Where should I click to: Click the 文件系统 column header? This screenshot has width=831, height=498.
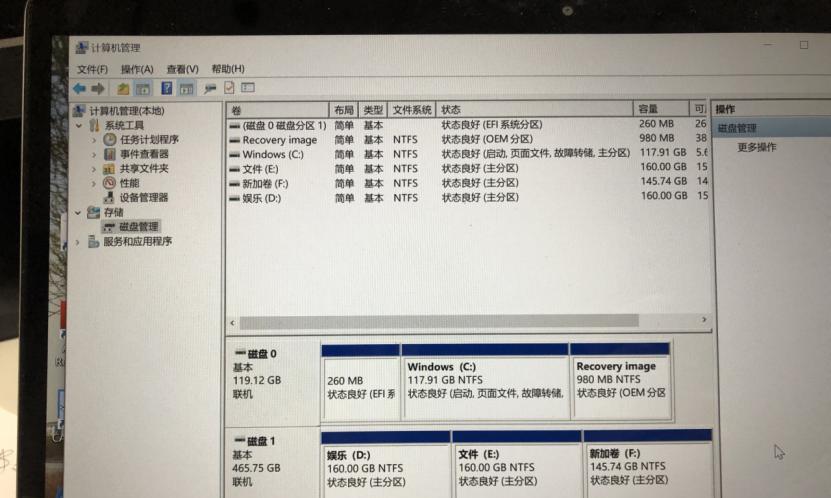coord(412,110)
